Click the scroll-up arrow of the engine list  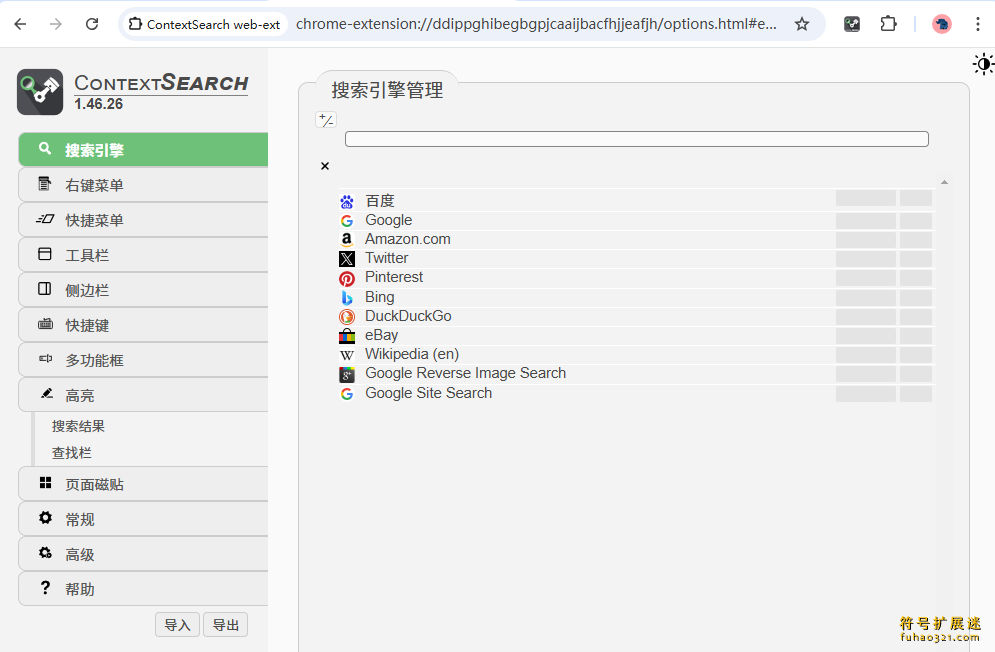click(944, 183)
